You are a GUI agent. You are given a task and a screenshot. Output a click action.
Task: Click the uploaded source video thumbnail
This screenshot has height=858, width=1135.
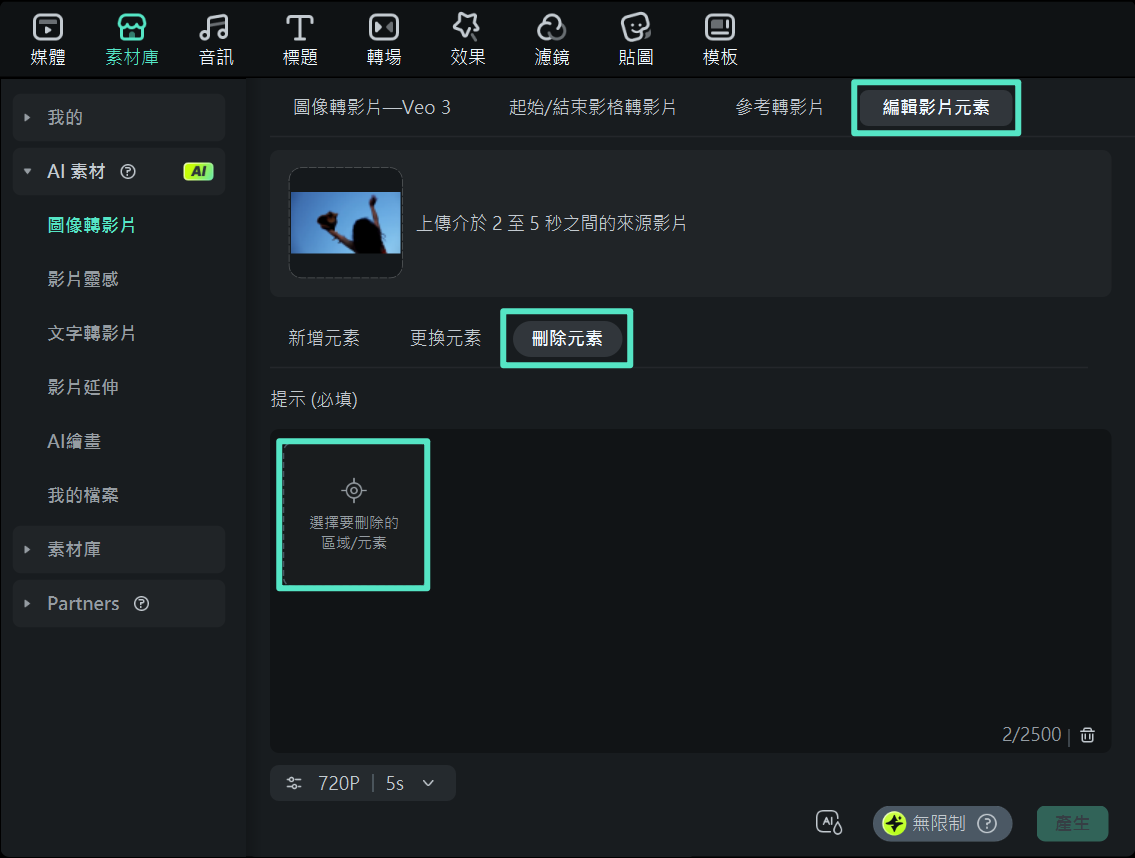(345, 222)
